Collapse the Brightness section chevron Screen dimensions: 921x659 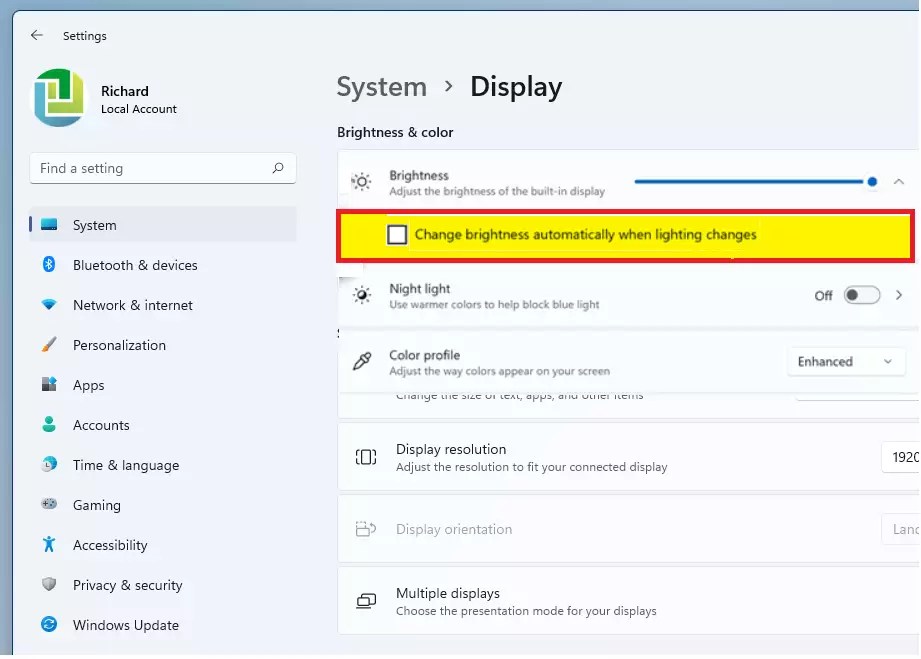coord(899,181)
